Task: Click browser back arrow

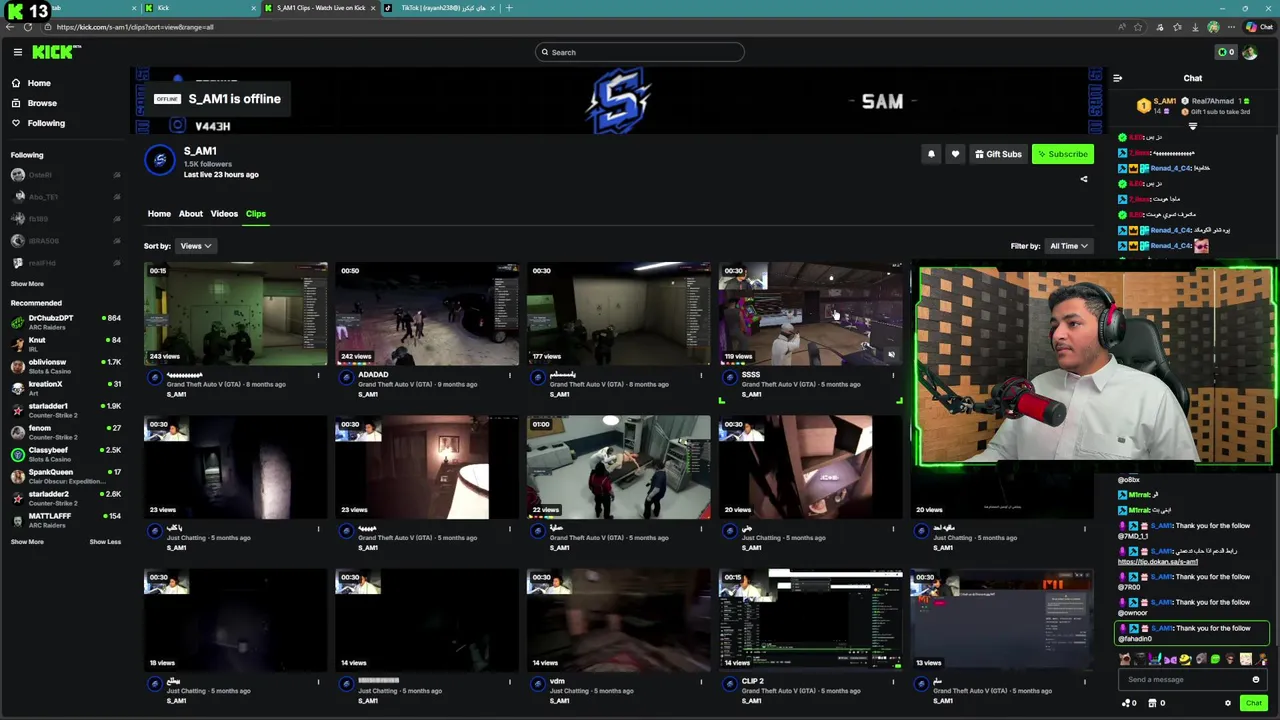Action: pyautogui.click(x=10, y=27)
